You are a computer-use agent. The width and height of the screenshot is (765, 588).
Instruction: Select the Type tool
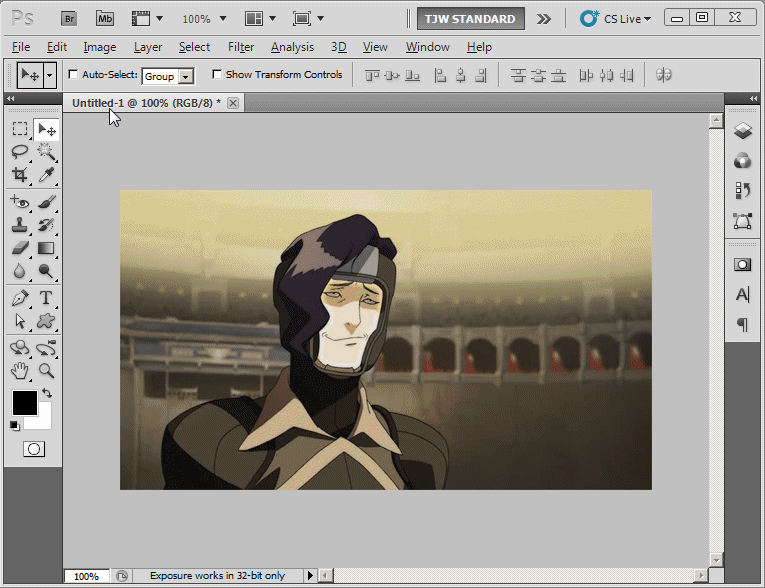coord(46,298)
